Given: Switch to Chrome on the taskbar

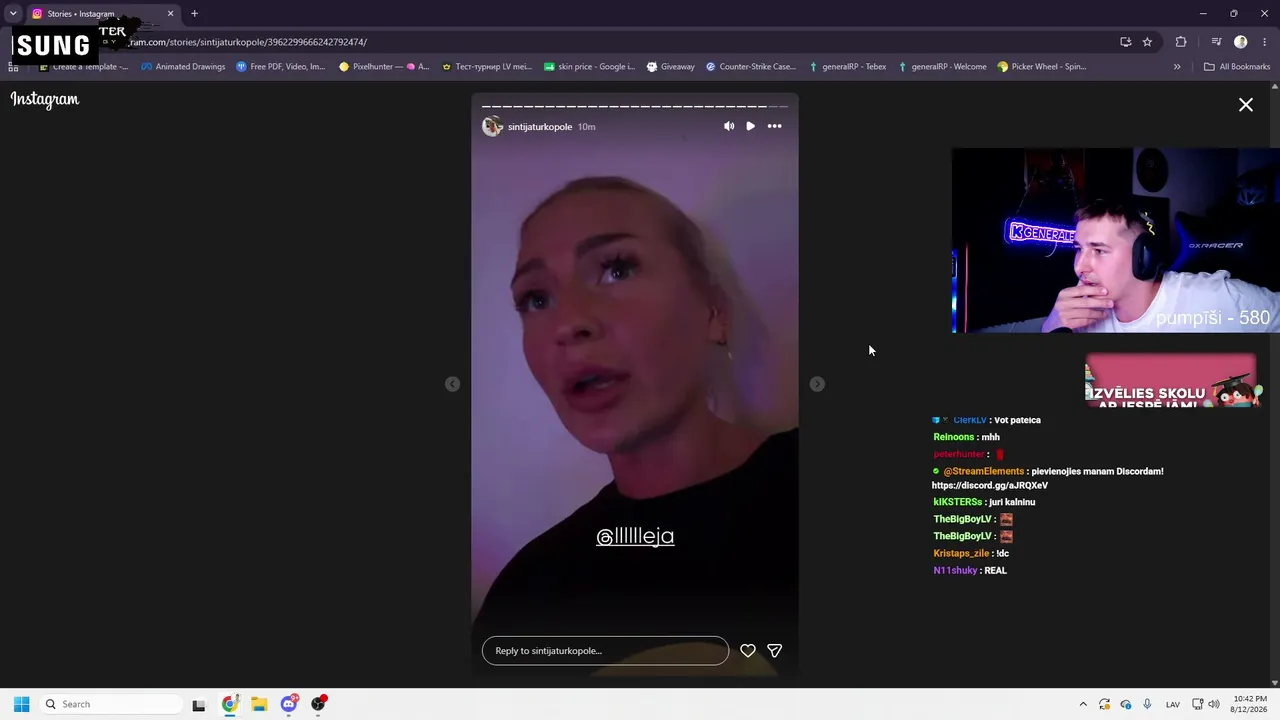Looking at the screenshot, I should (x=230, y=704).
